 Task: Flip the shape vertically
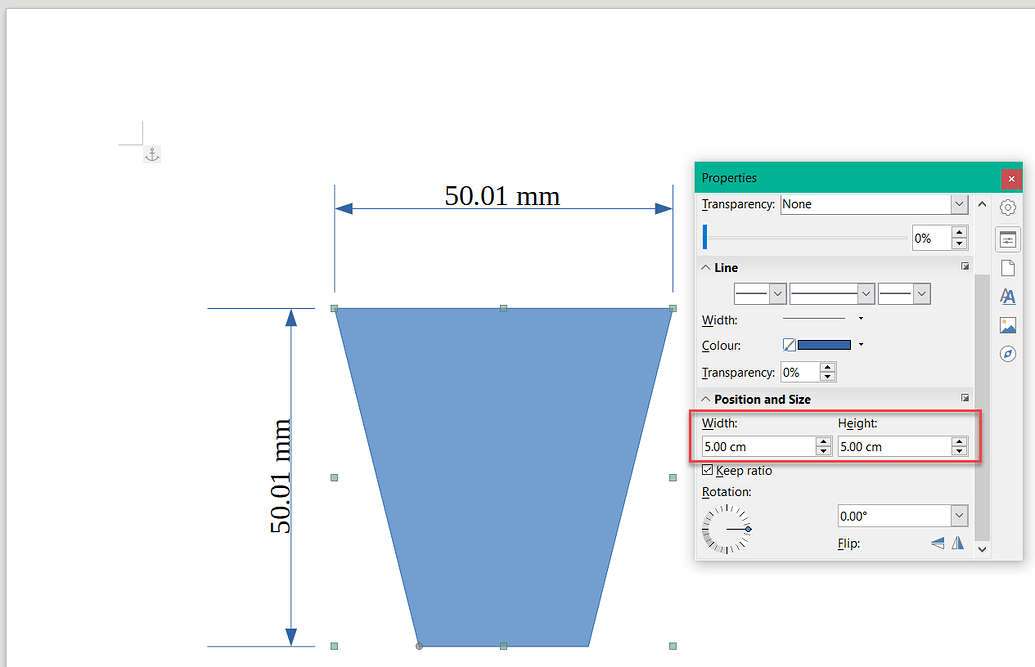click(936, 543)
